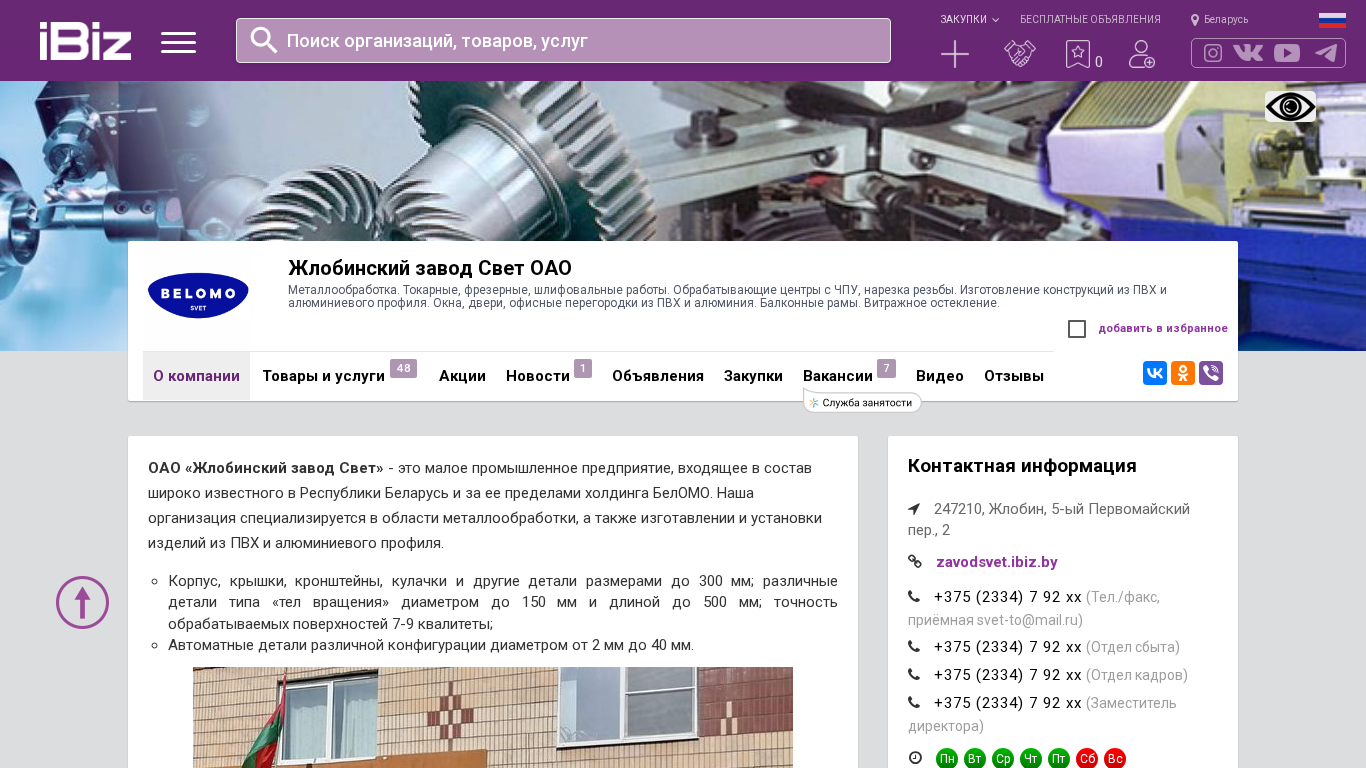Screen dimensions: 1366x768
Task: Open the Отзывы tab
Action: coord(1014,376)
